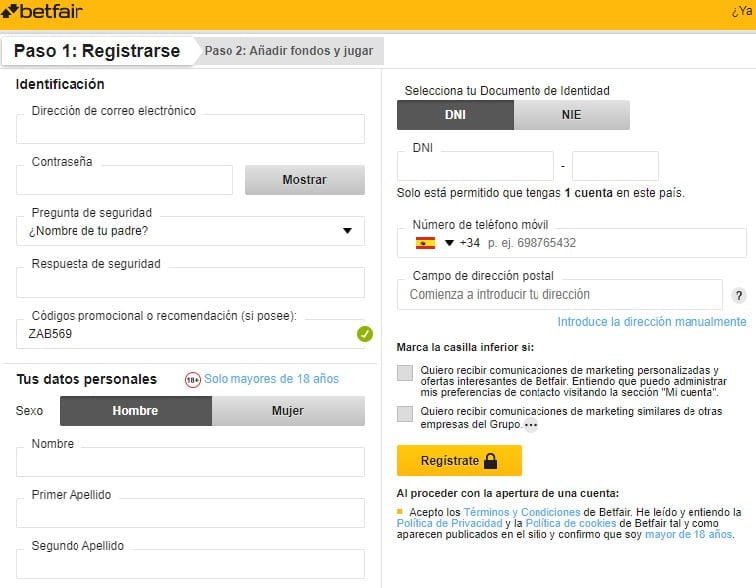Focus the DNI letter field after dash
Screen dimensions: 756x588
pyautogui.click(x=615, y=166)
